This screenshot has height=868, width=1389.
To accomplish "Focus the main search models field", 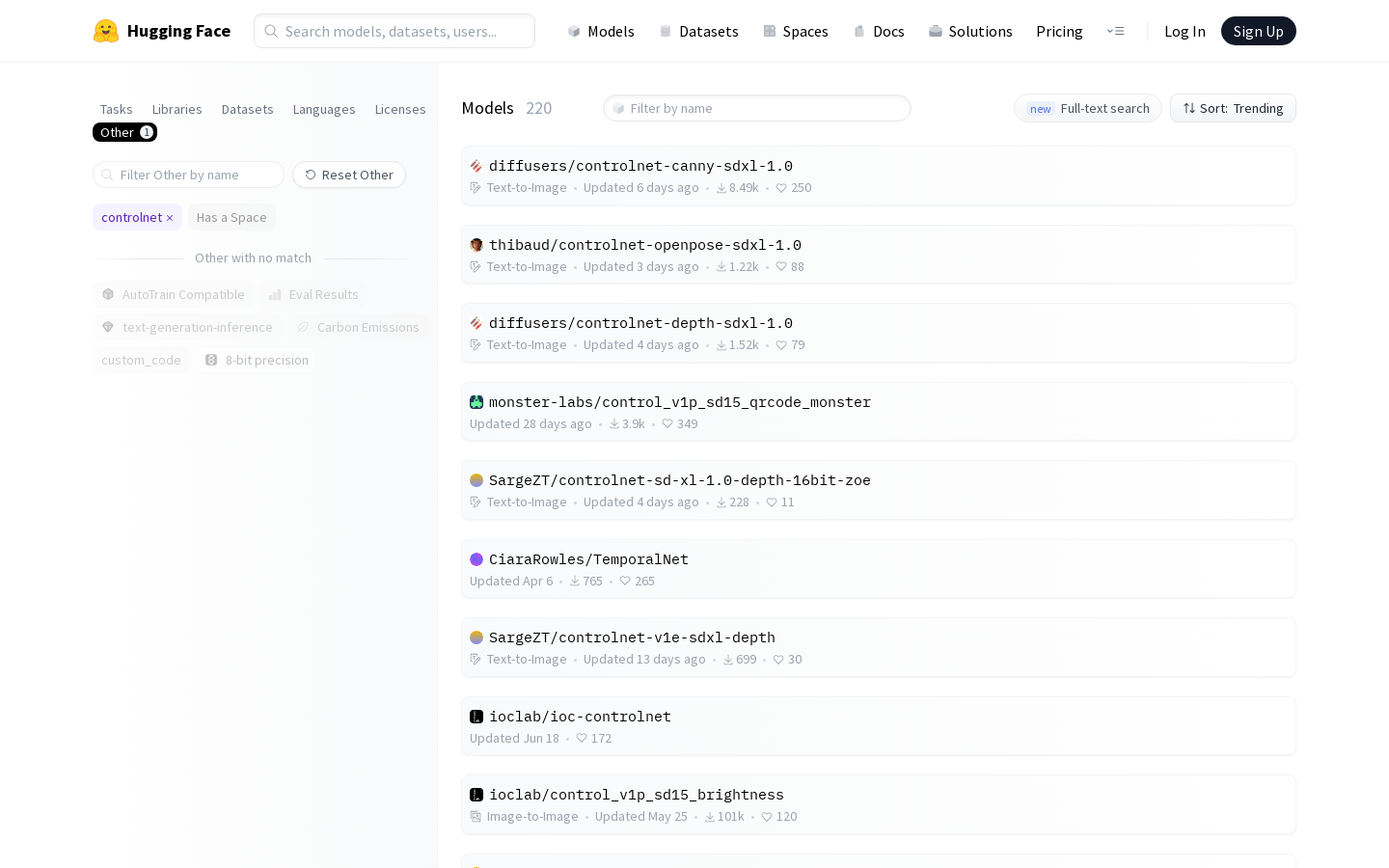I will coord(395,31).
